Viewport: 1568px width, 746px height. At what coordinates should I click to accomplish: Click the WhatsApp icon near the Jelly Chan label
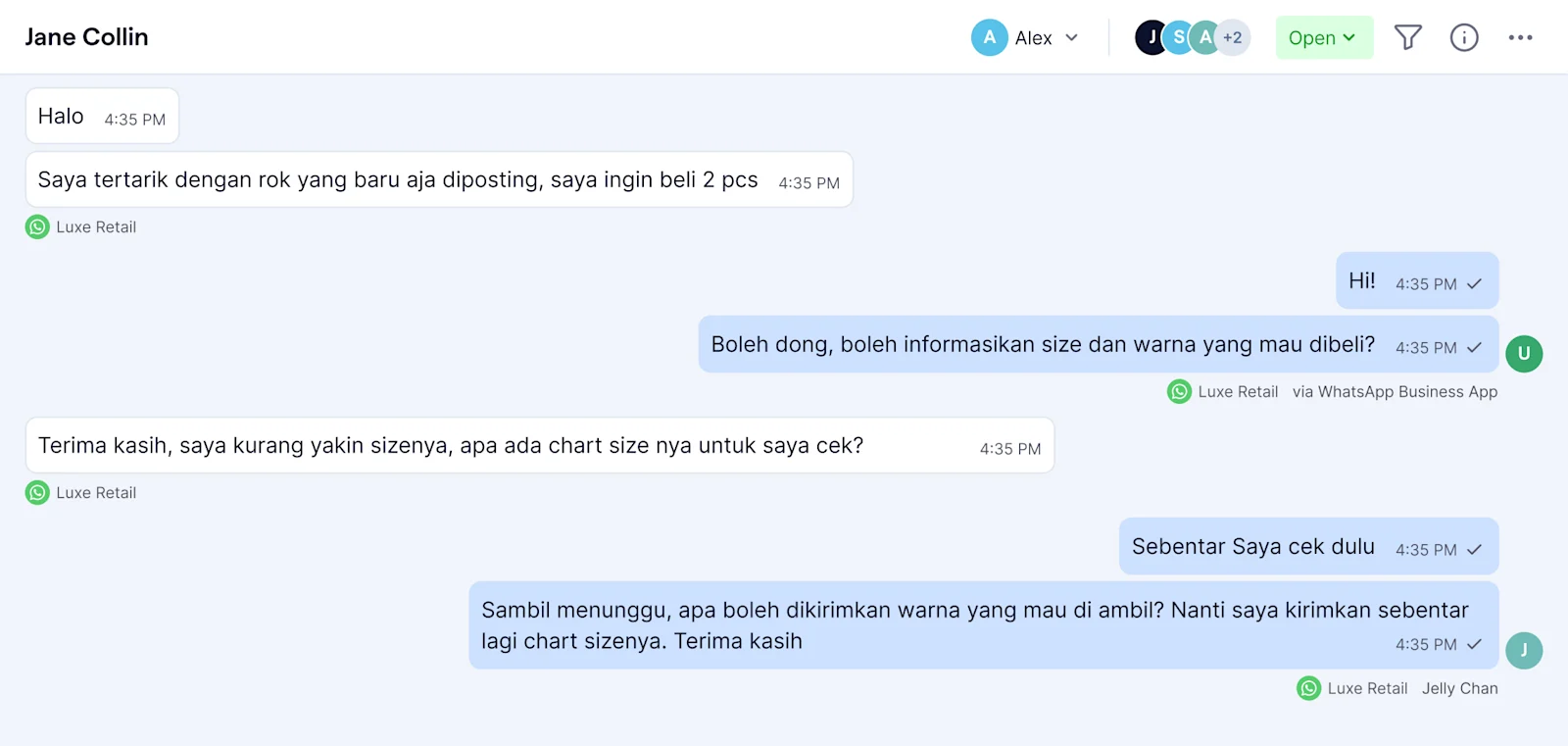click(x=1307, y=688)
